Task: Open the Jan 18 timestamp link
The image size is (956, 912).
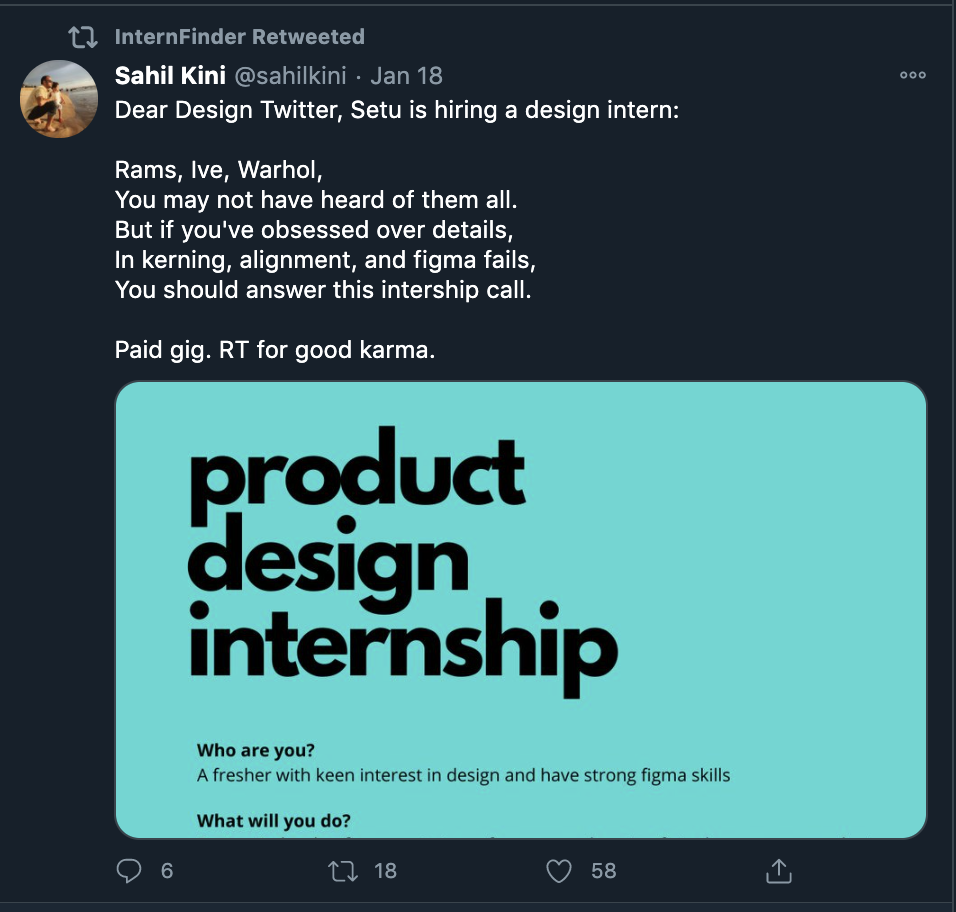Action: (406, 76)
